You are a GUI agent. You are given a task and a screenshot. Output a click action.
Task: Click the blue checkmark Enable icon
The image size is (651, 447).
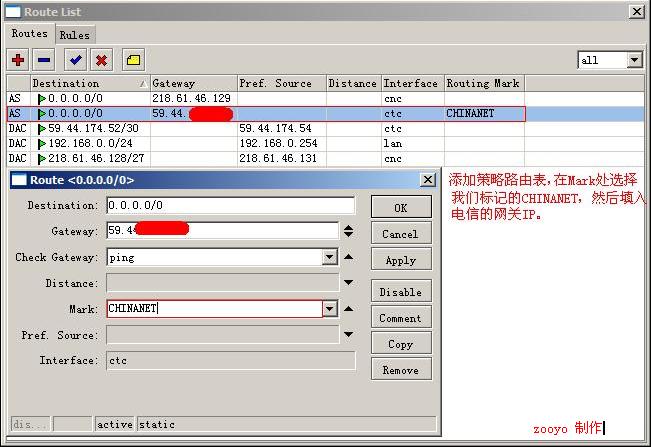(x=75, y=60)
